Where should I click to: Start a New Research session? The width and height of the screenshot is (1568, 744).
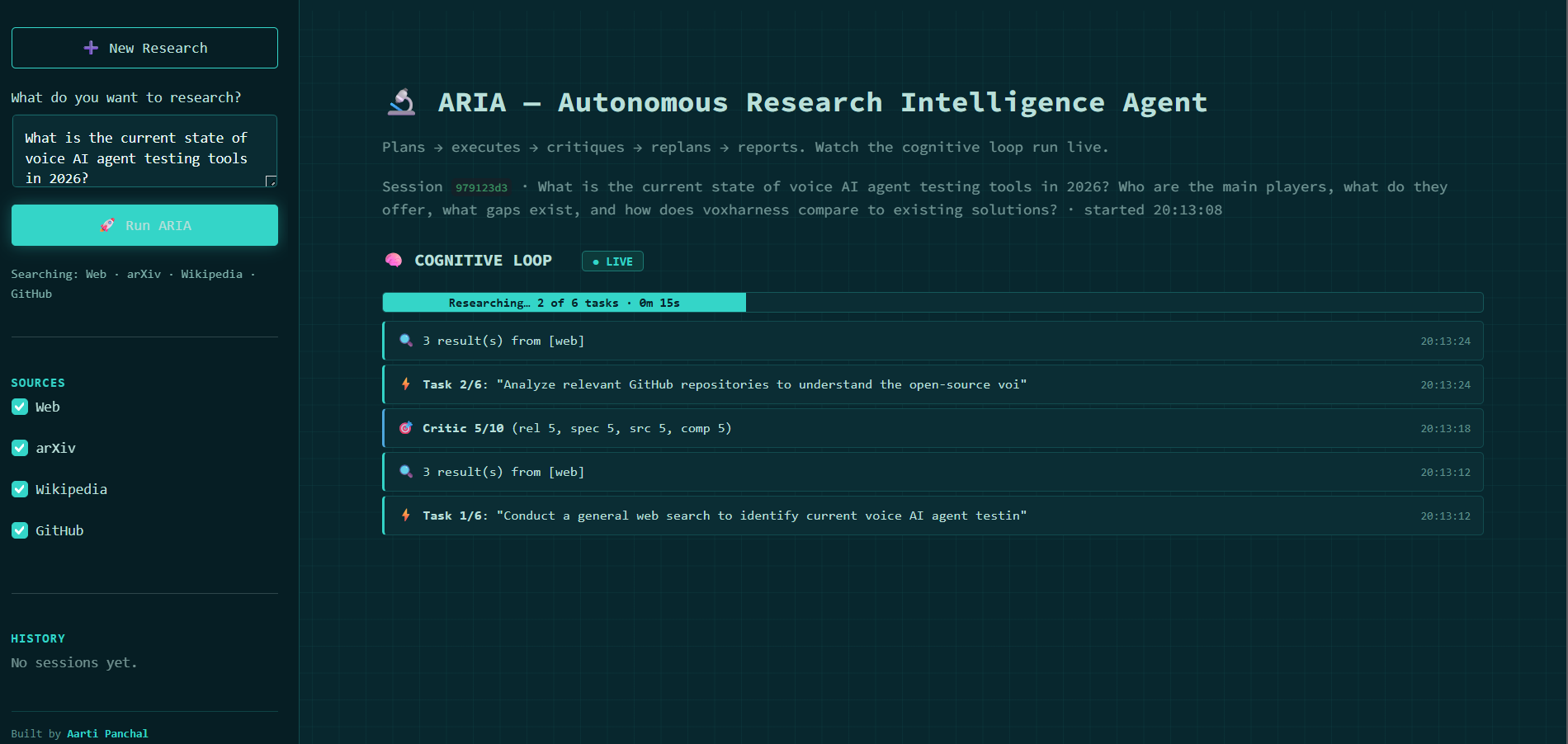click(x=144, y=48)
